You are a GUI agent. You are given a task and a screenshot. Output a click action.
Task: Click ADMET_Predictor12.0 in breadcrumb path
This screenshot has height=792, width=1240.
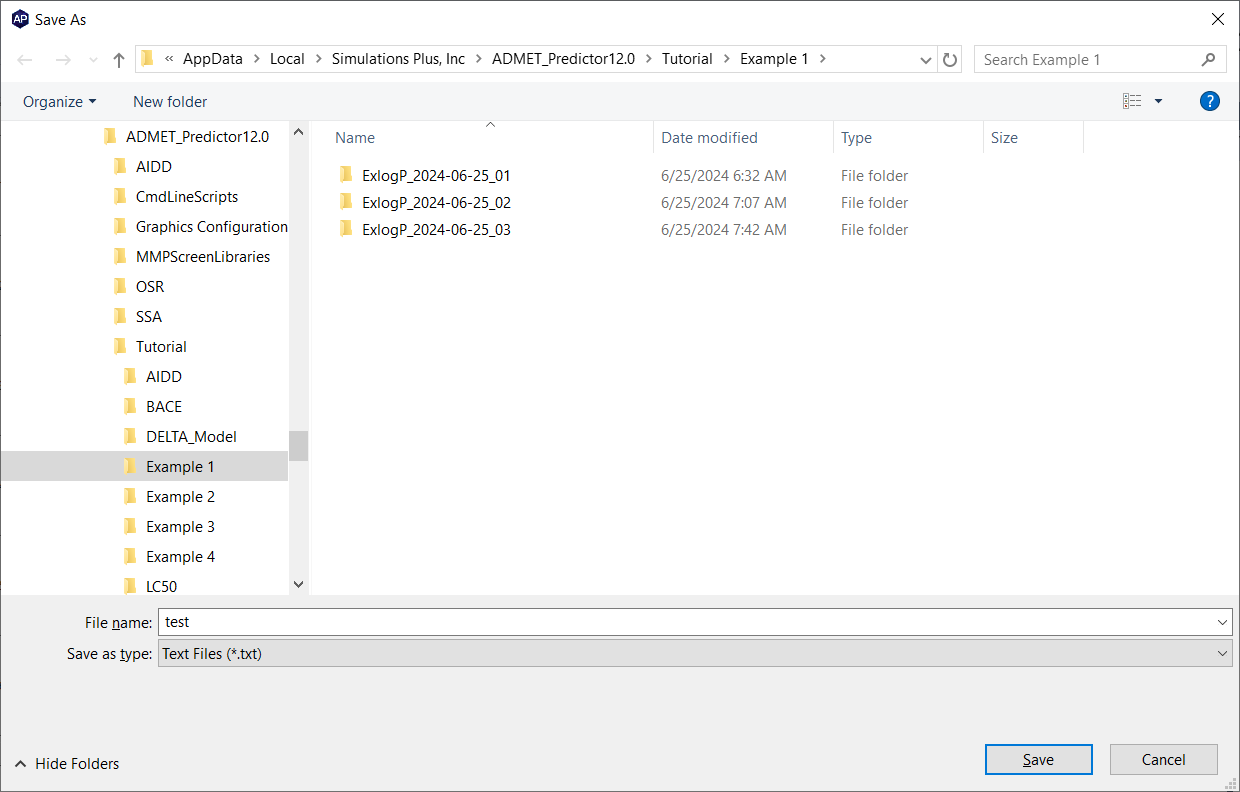pyautogui.click(x=563, y=59)
